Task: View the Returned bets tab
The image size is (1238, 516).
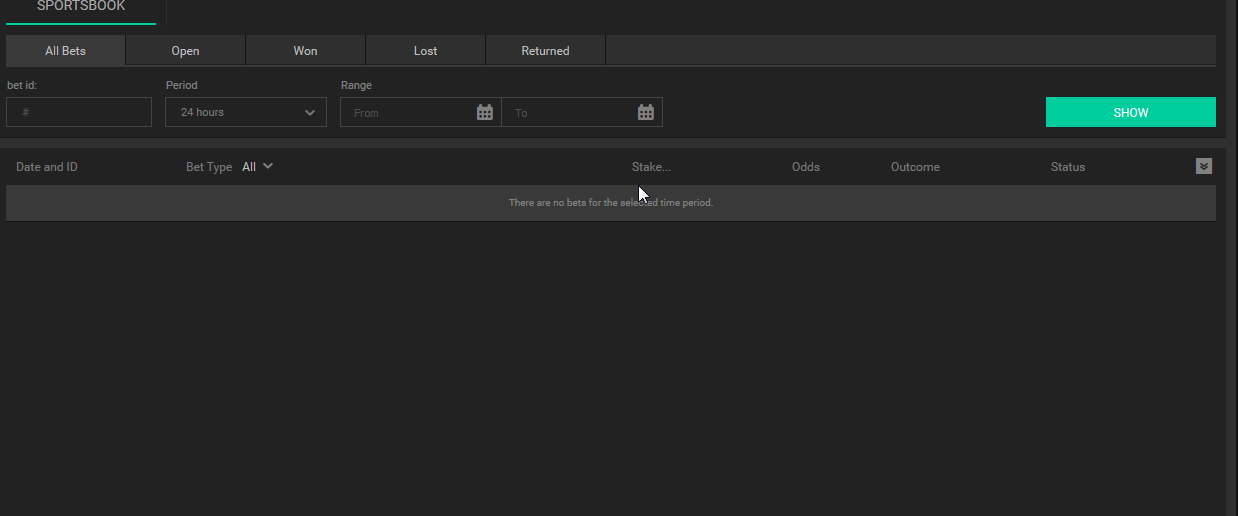Action: point(546,51)
